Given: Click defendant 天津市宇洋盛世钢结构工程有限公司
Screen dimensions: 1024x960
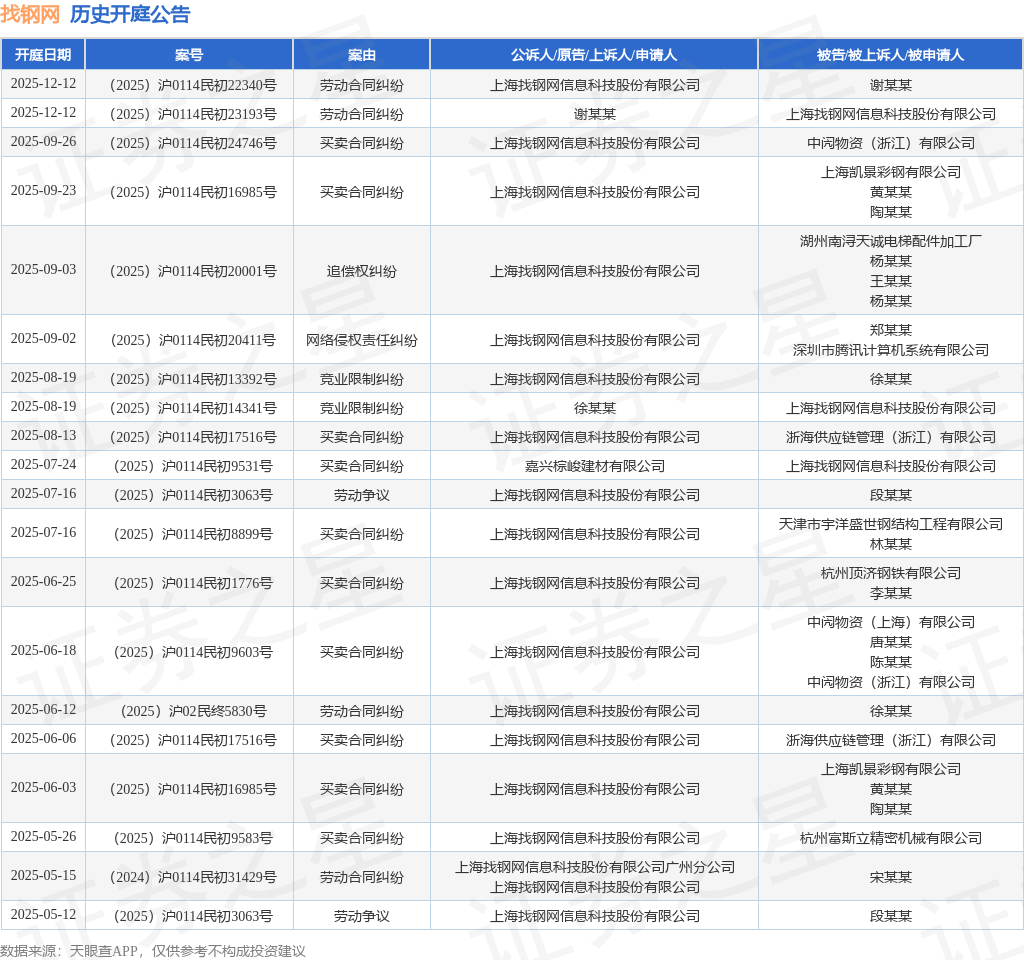Looking at the screenshot, I should pyautogui.click(x=891, y=524).
